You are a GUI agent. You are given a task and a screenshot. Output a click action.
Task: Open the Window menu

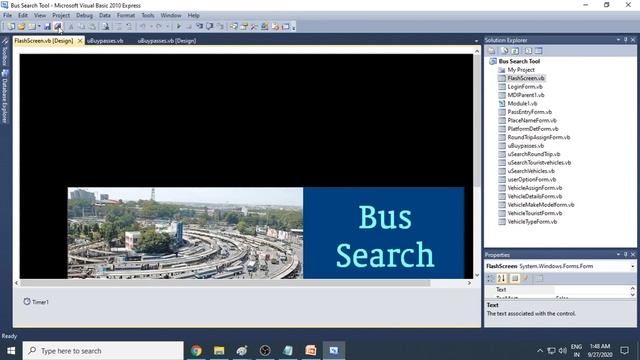[171, 16]
